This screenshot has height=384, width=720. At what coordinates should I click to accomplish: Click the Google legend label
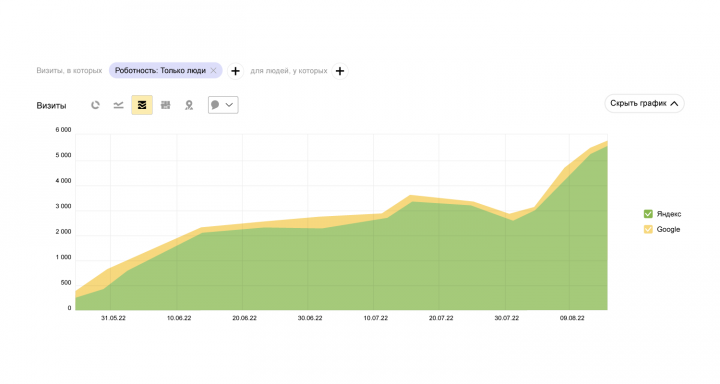point(668,229)
